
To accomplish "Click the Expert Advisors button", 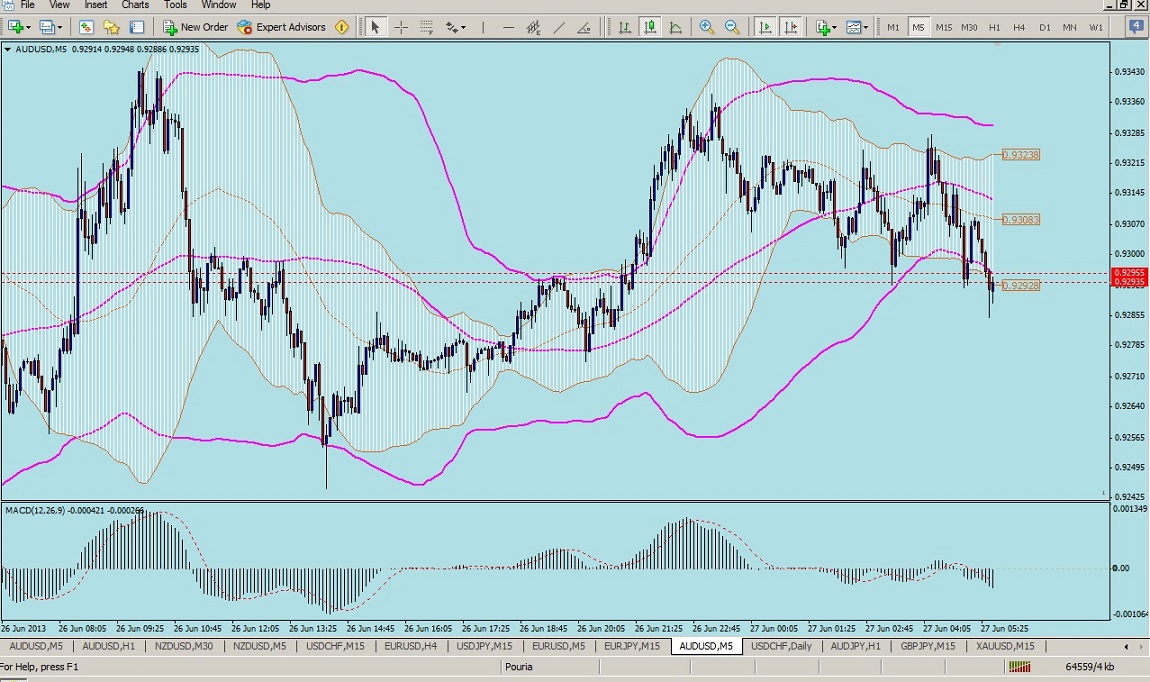I will (282, 27).
